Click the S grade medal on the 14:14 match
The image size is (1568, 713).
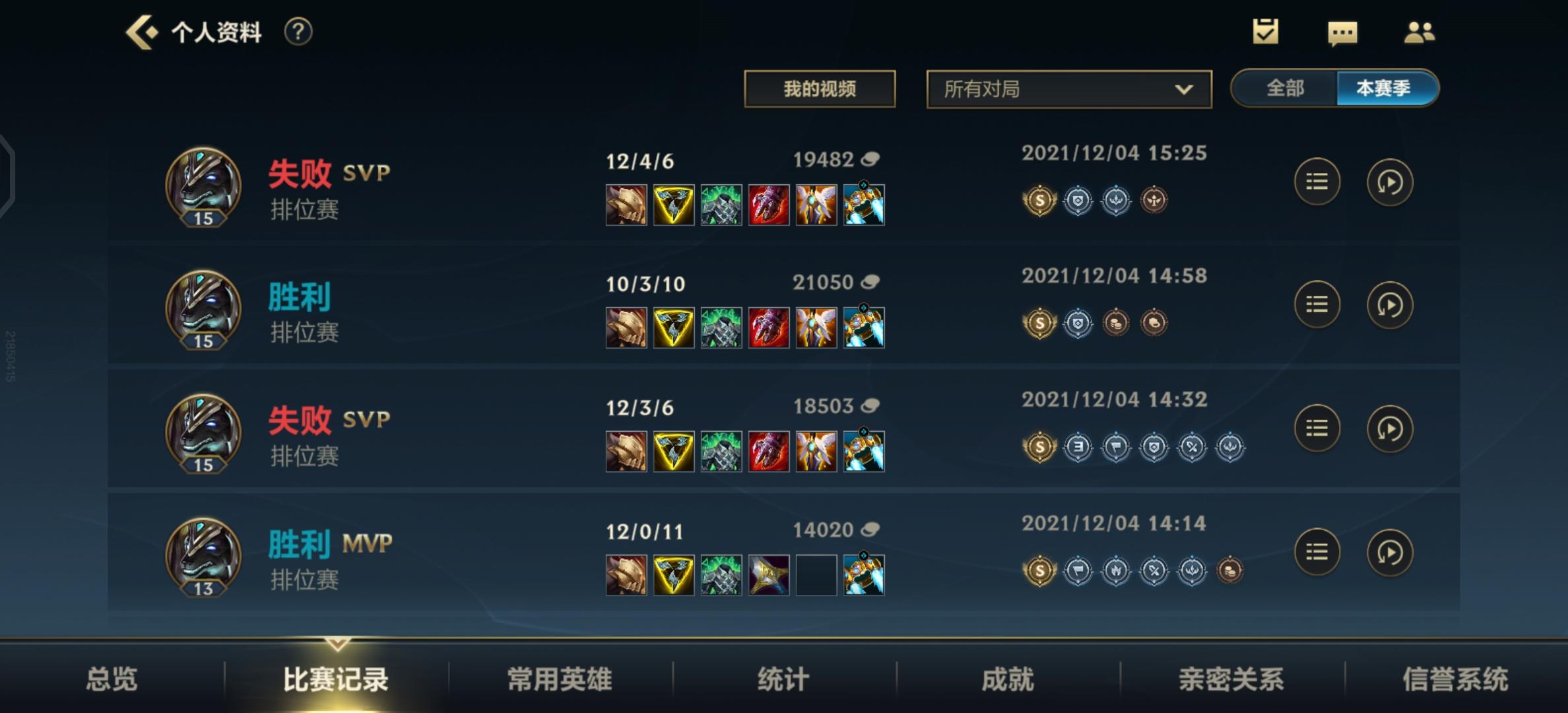[1039, 570]
